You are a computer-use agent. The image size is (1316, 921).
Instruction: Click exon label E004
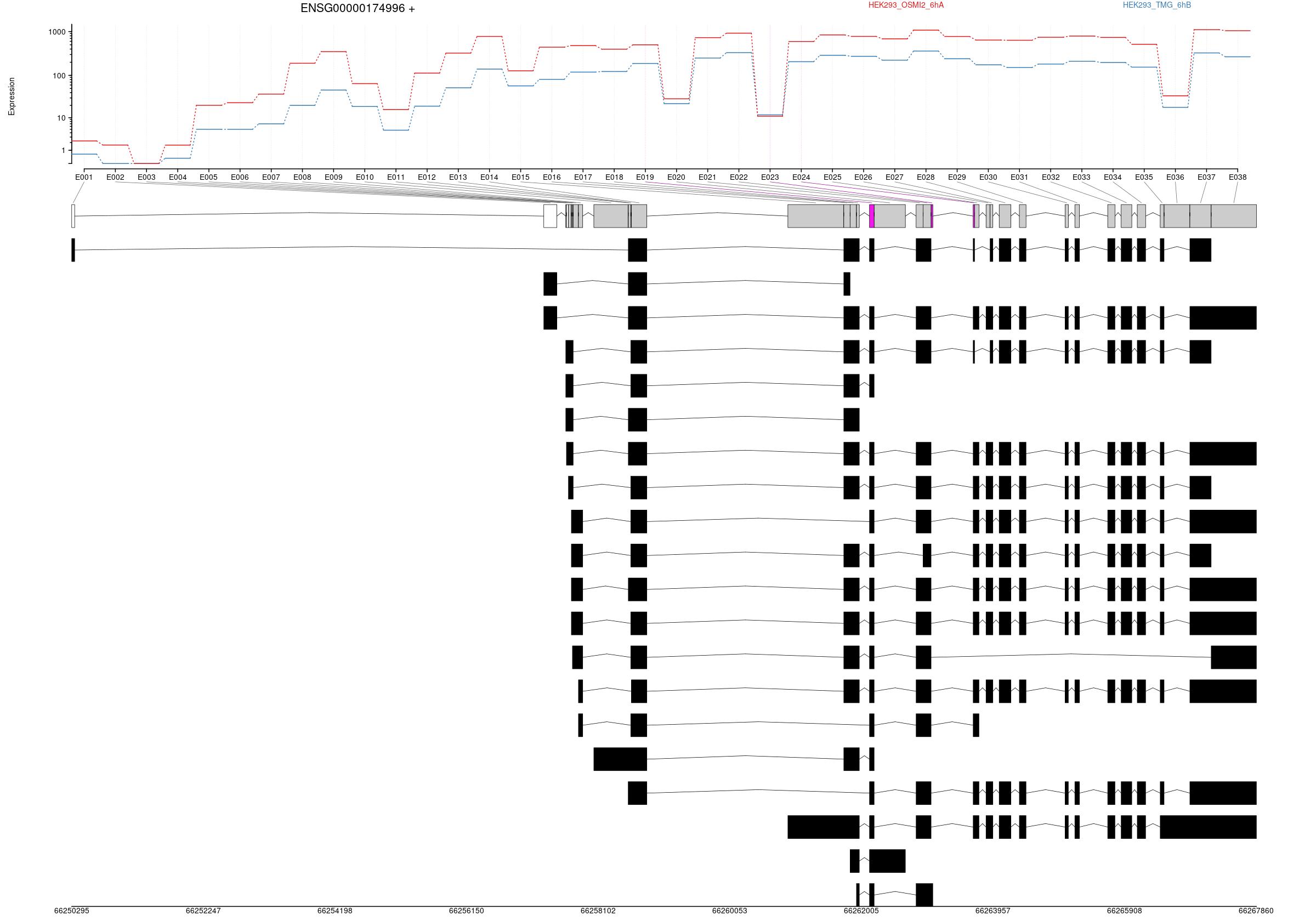coord(178,177)
